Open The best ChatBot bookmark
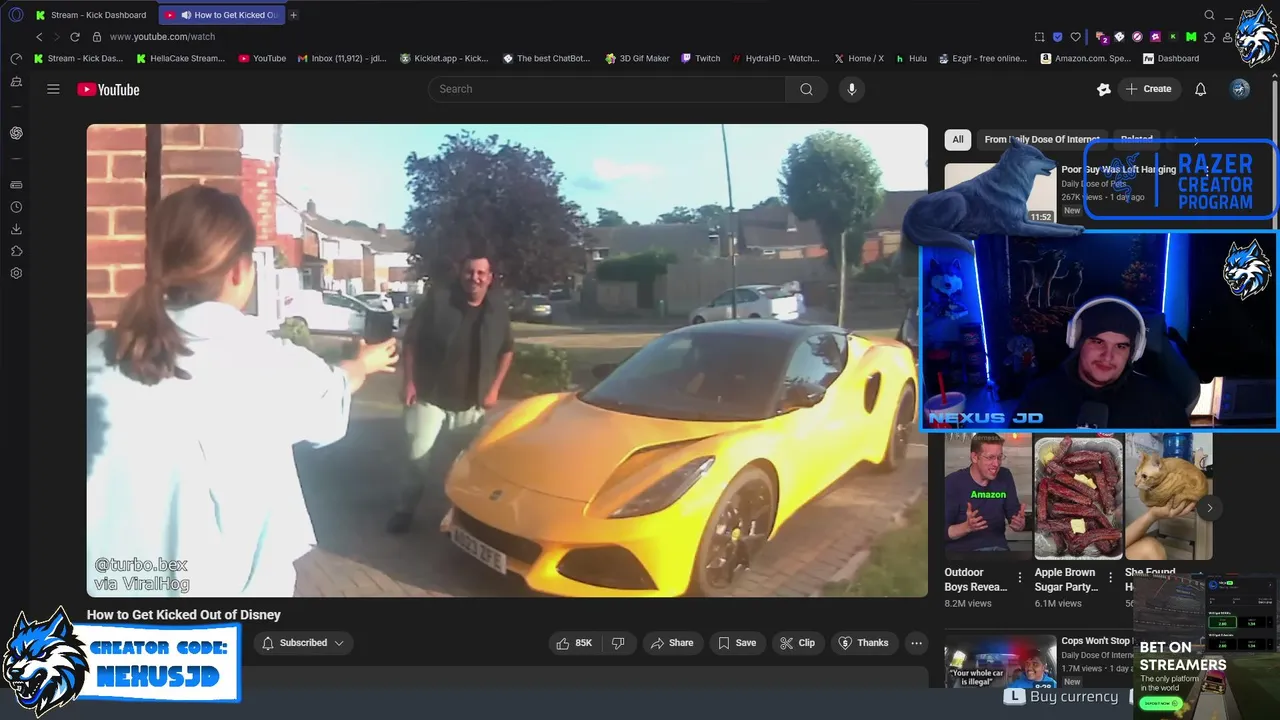 tap(547, 59)
